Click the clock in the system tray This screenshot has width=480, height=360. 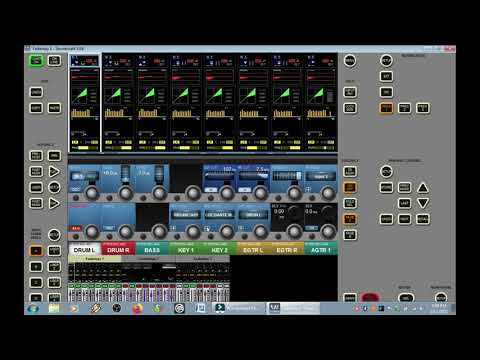[439, 308]
